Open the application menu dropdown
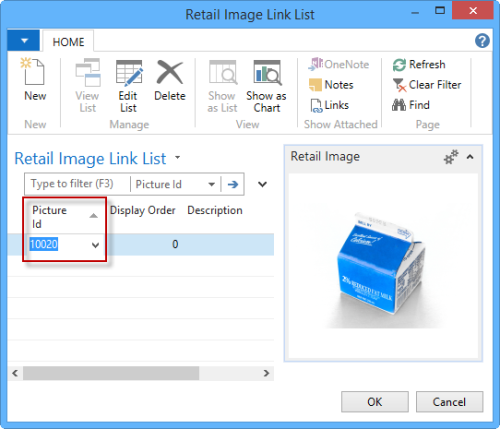The image size is (500, 429). click(x=24, y=41)
